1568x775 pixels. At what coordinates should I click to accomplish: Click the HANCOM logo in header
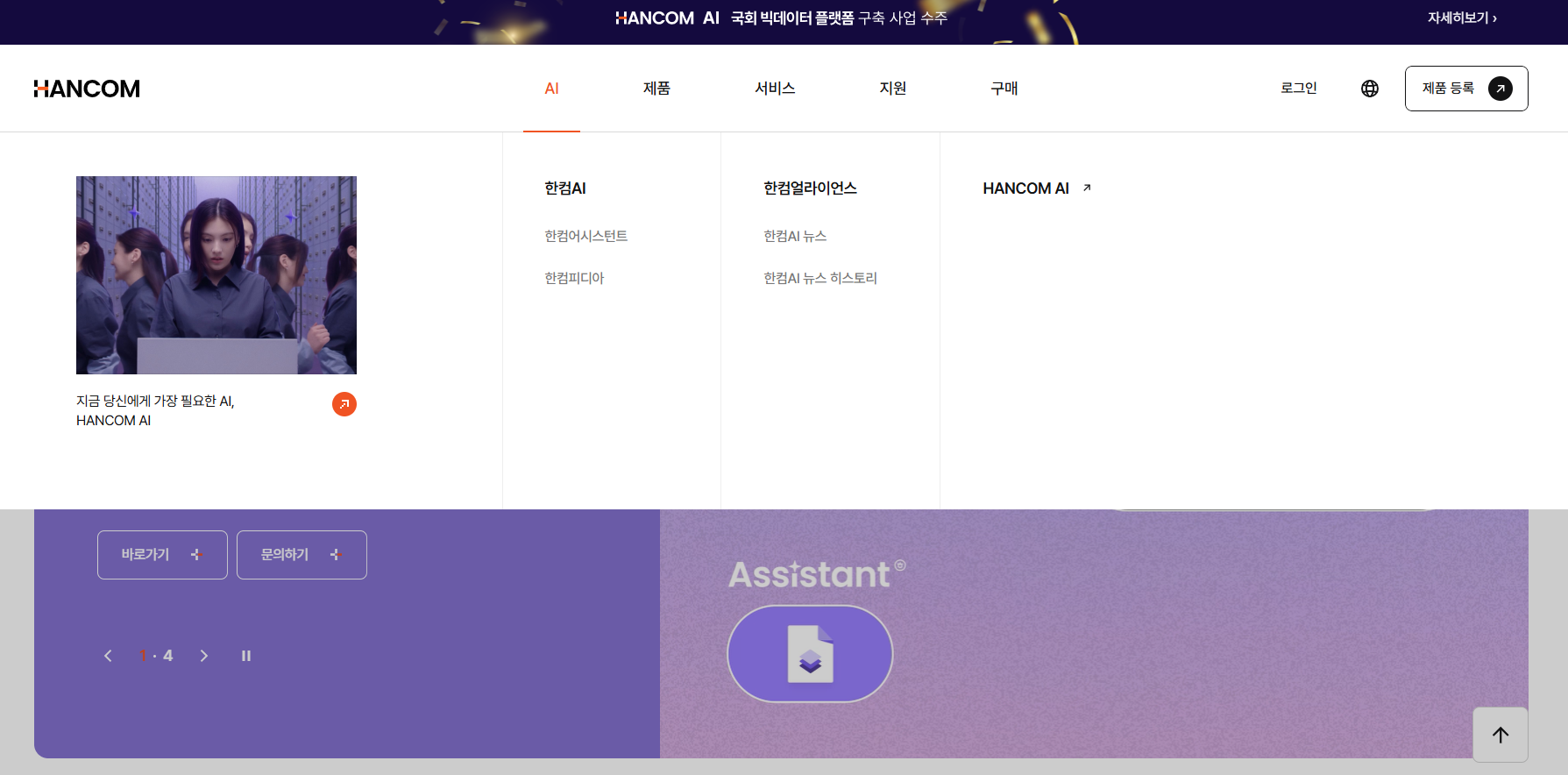[87, 89]
